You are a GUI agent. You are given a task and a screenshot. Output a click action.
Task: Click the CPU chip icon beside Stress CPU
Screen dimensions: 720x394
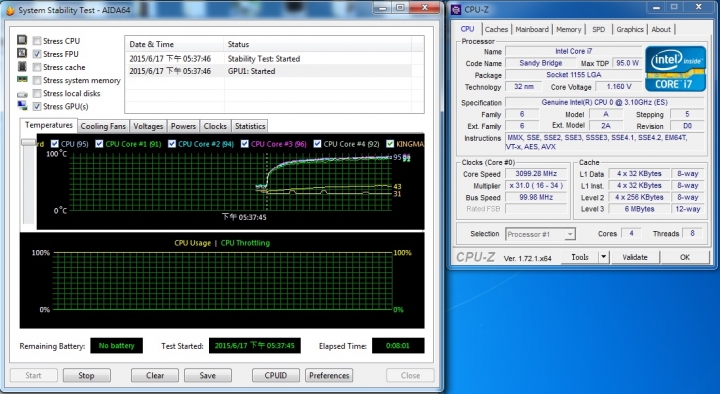(22, 40)
